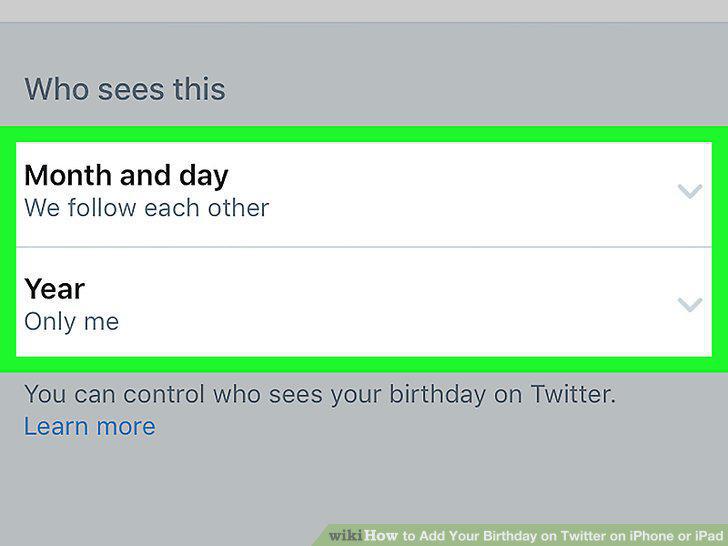Tap the birthday visibility description text
This screenshot has width=728, height=546.
point(320,394)
